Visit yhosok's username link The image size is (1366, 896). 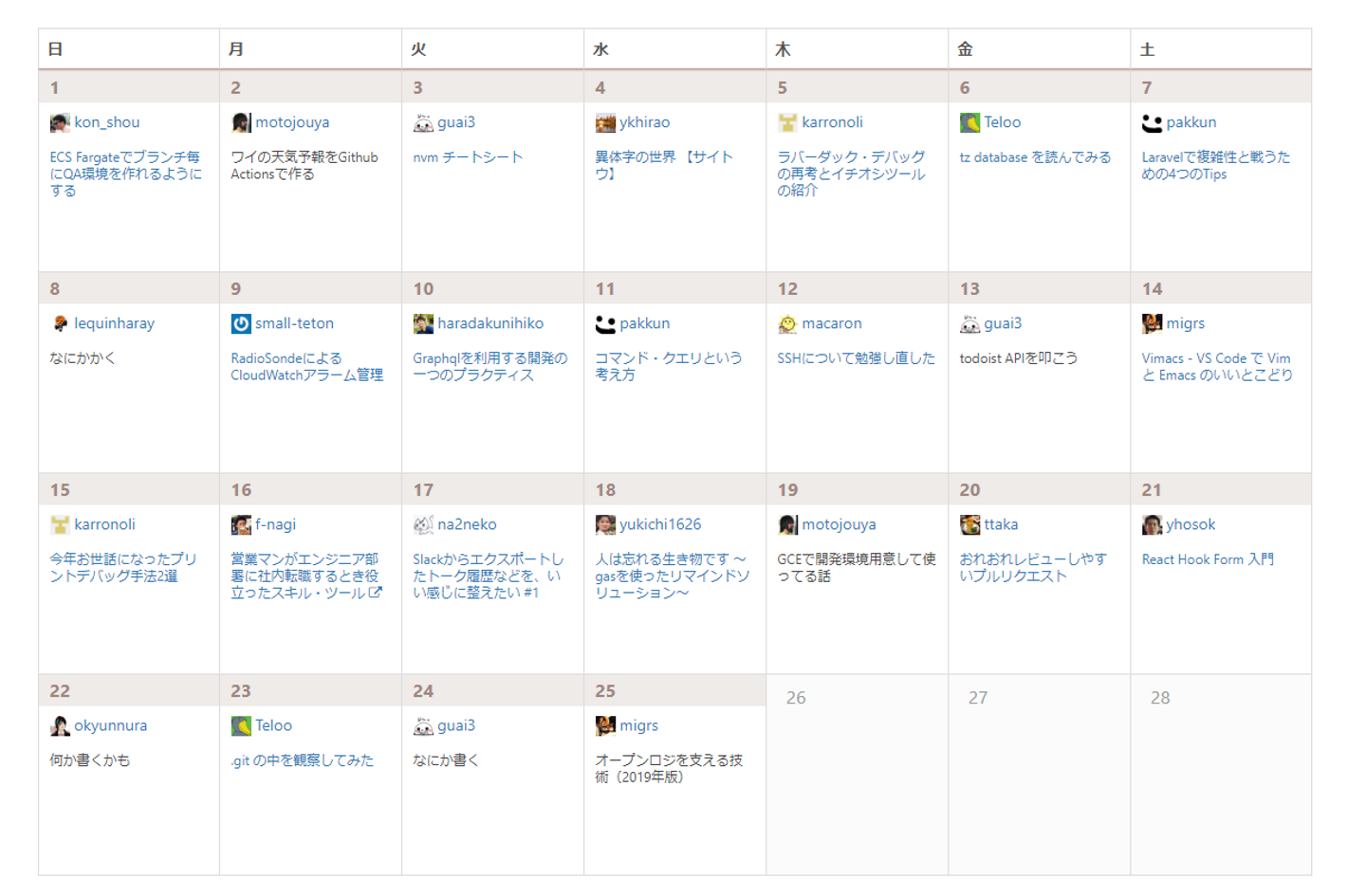pos(1191,524)
